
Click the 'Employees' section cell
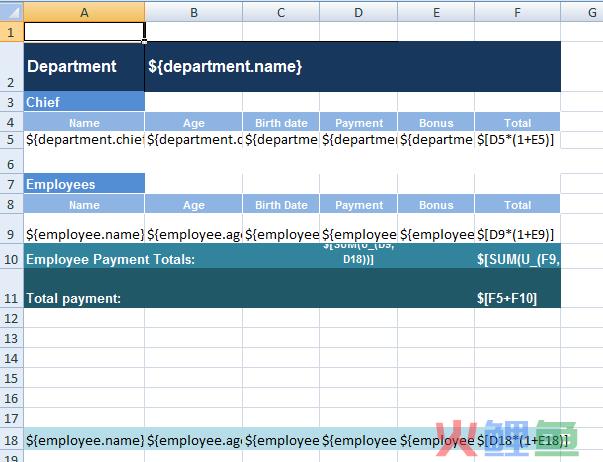84,184
